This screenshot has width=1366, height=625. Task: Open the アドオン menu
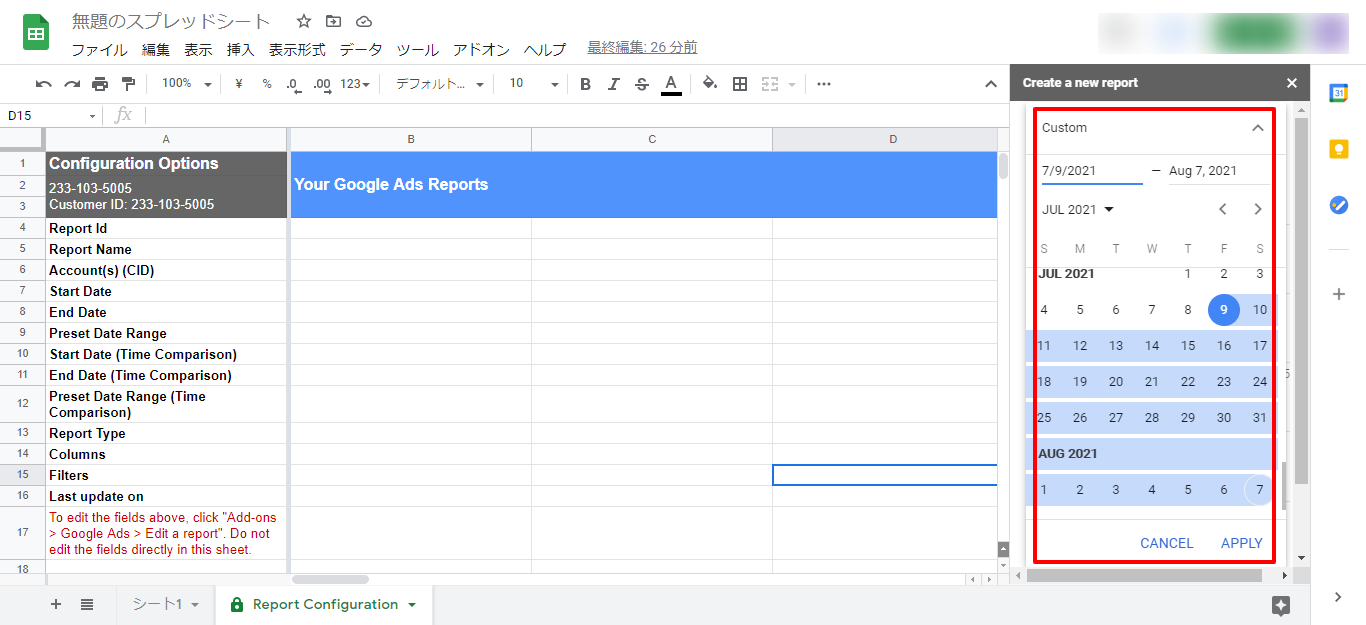(x=481, y=49)
